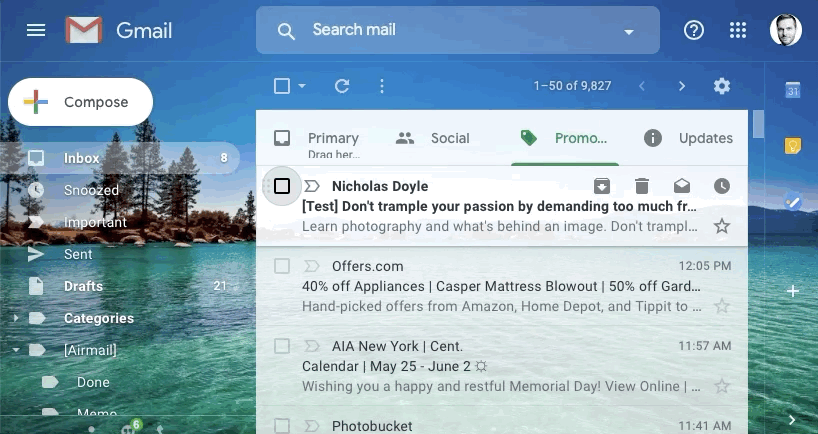The height and width of the screenshot is (434, 818).
Task: Mark Nicholas Doyle email as read
Action: [682, 186]
